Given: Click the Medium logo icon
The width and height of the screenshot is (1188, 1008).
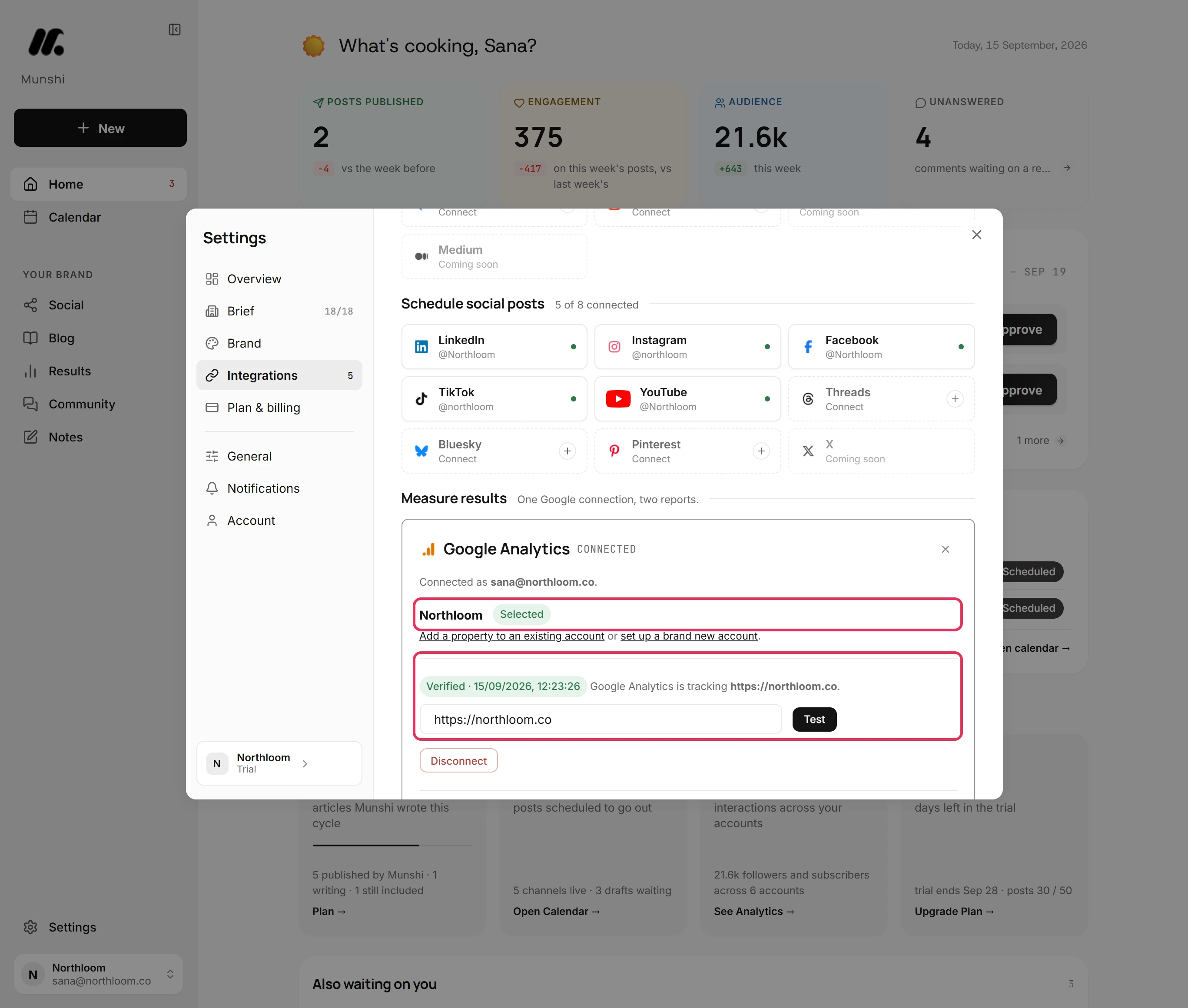Looking at the screenshot, I should [x=421, y=257].
